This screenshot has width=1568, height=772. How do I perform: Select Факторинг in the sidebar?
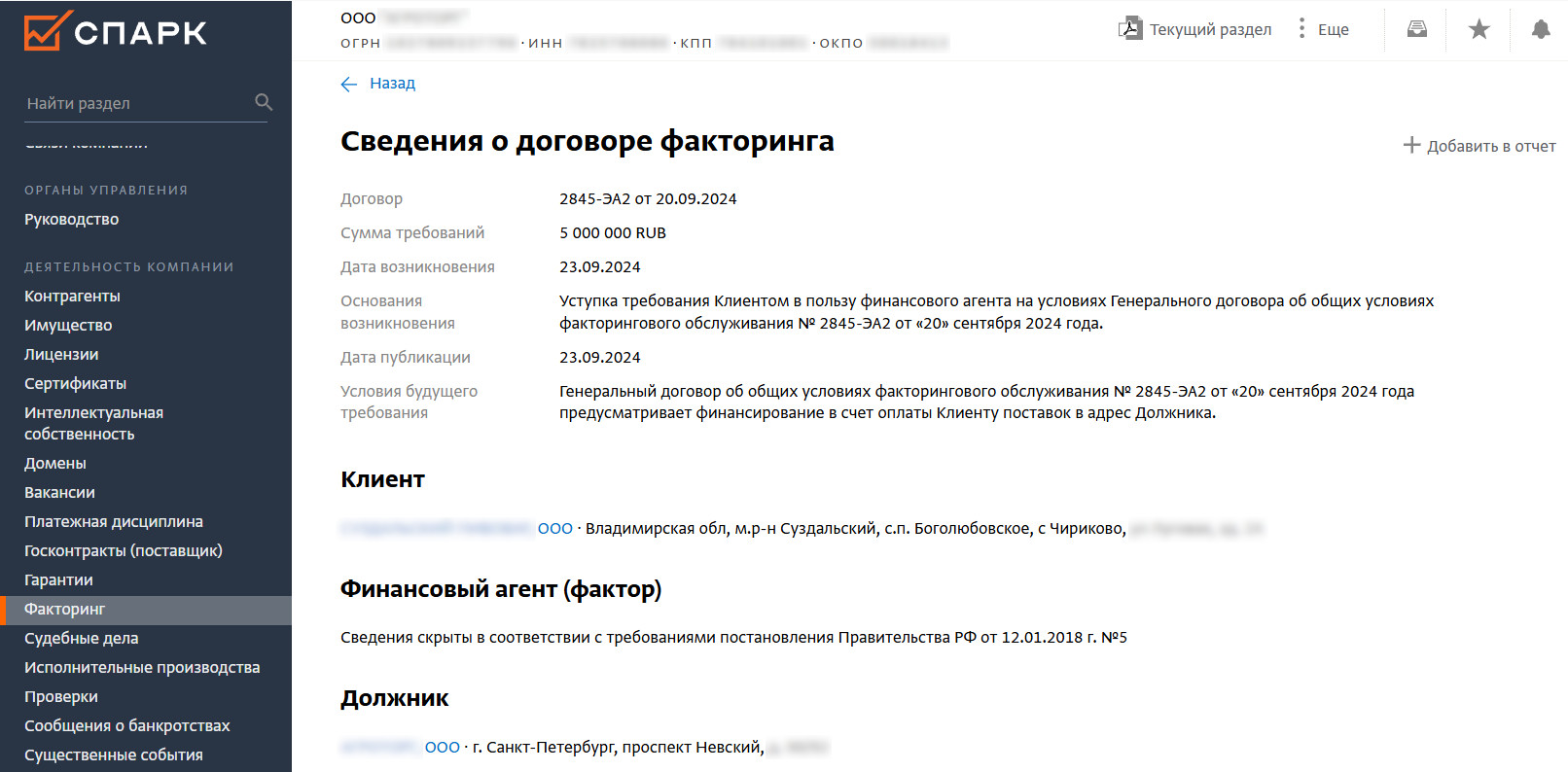pyautogui.click(x=65, y=610)
